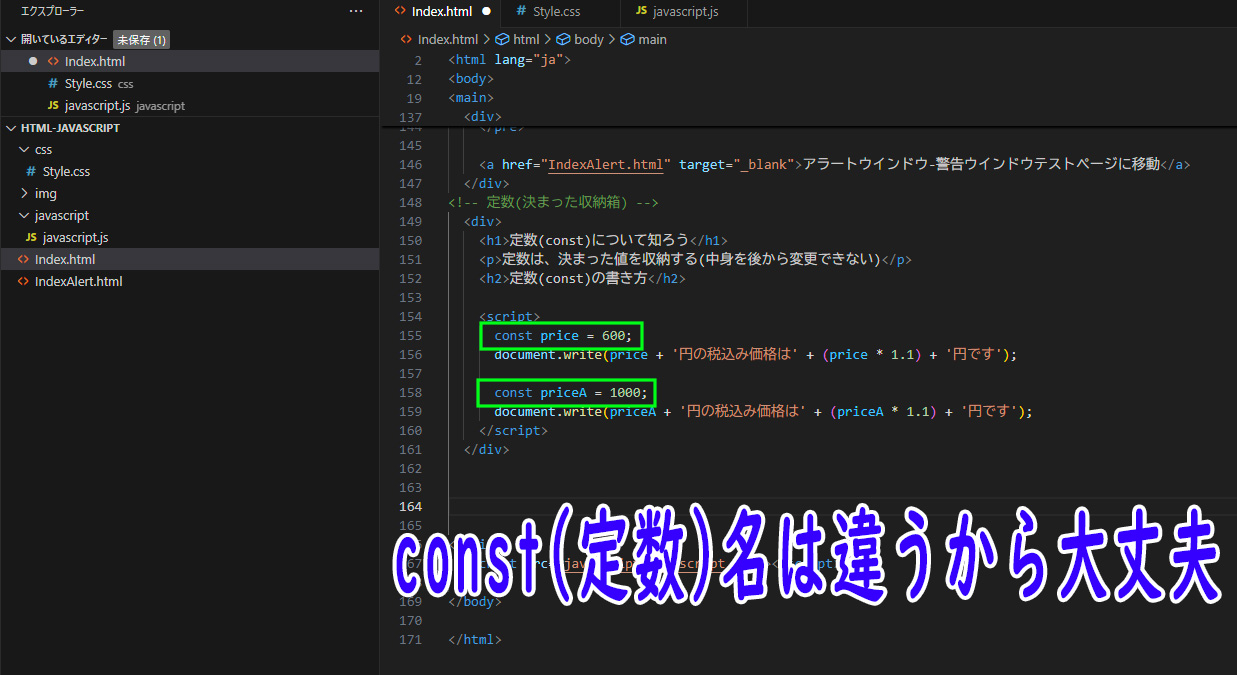Click the 'const price = 600;' code line
This screenshot has height=675, width=1237.
click(x=563, y=336)
